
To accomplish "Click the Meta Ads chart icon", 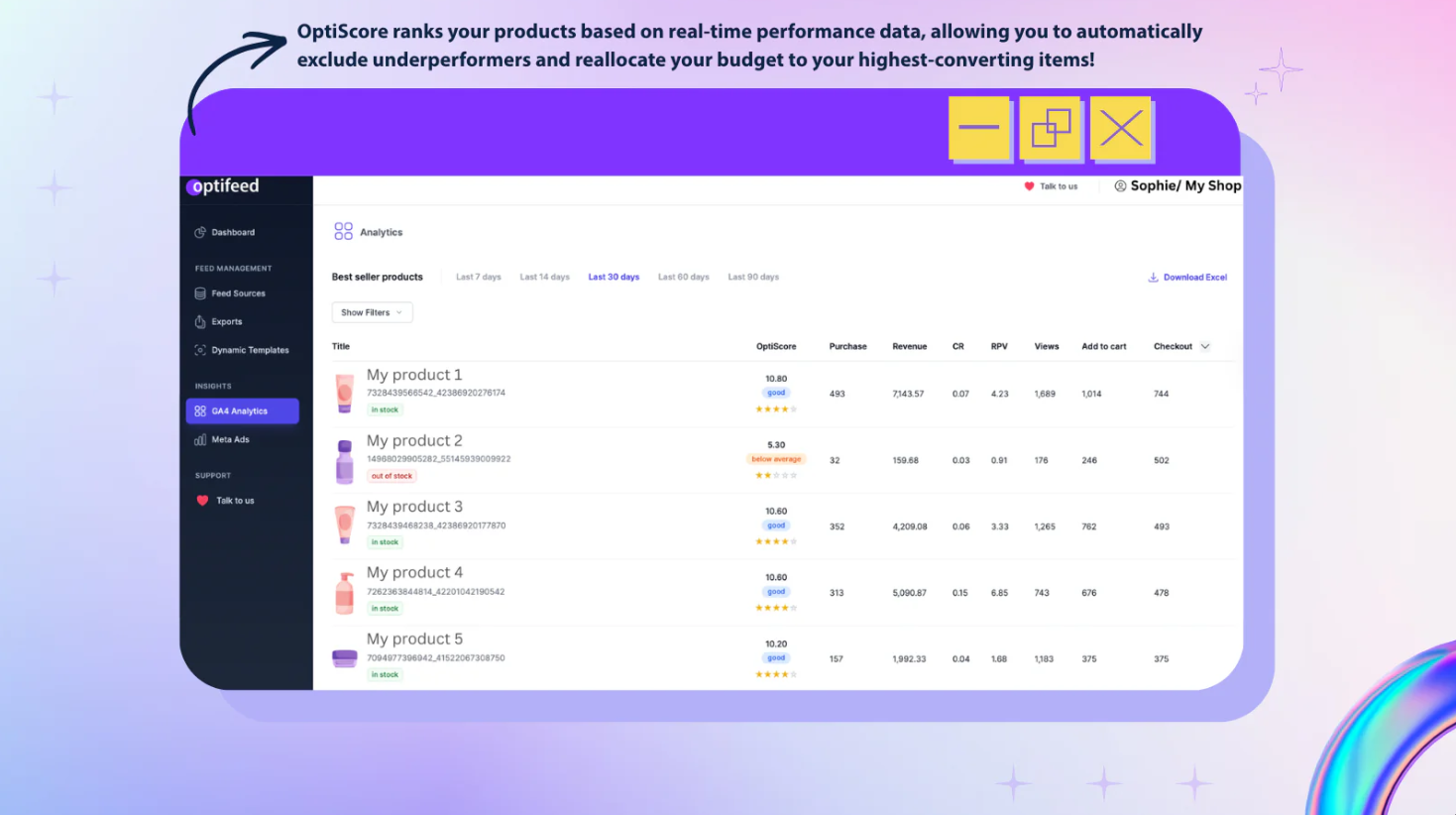I will coord(200,439).
